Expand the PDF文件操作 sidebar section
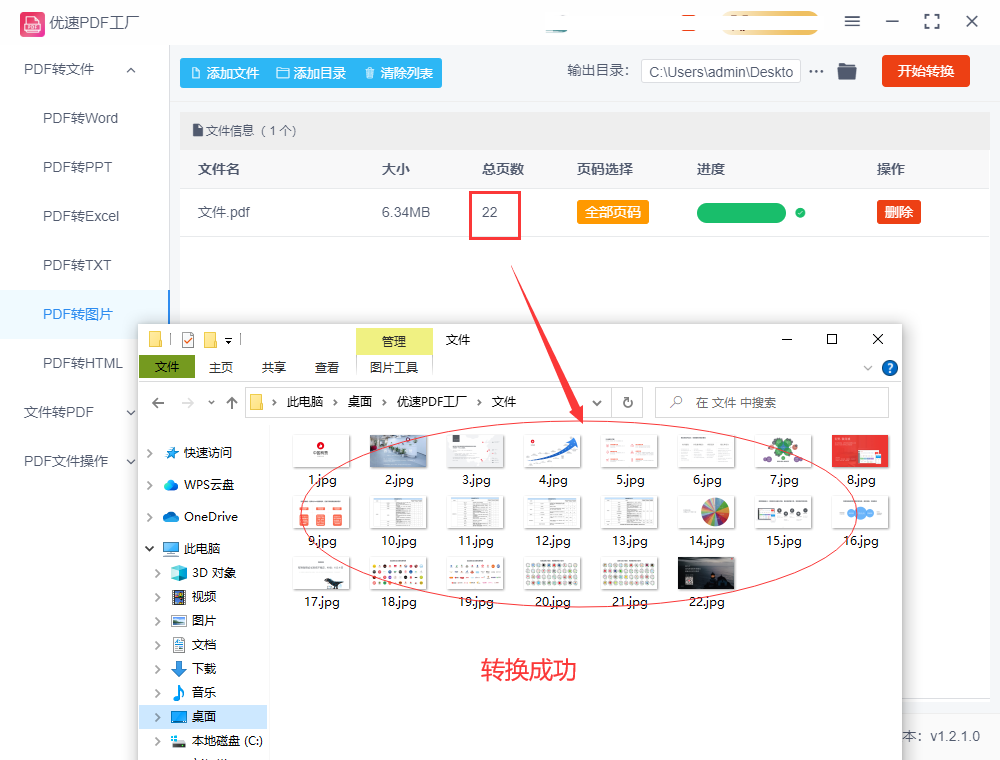1000x760 pixels. (131, 462)
